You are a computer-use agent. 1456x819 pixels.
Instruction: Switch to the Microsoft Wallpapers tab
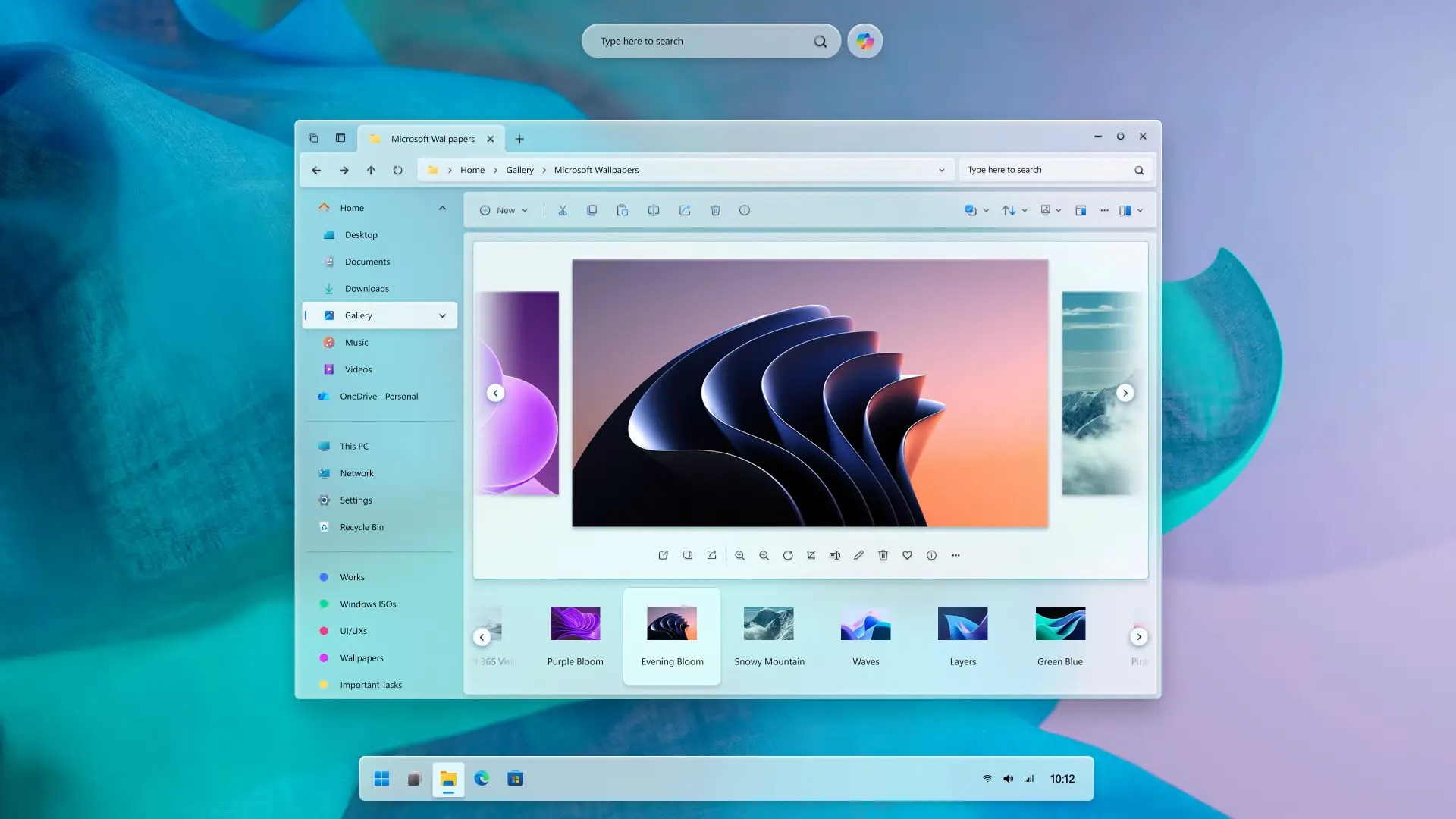(431, 138)
